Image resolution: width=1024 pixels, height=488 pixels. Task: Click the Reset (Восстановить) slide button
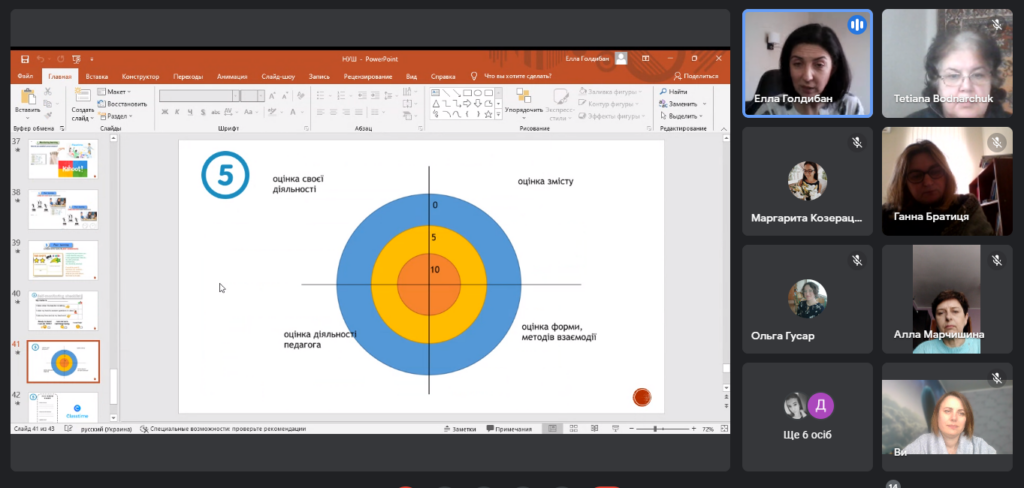pyautogui.click(x=124, y=103)
